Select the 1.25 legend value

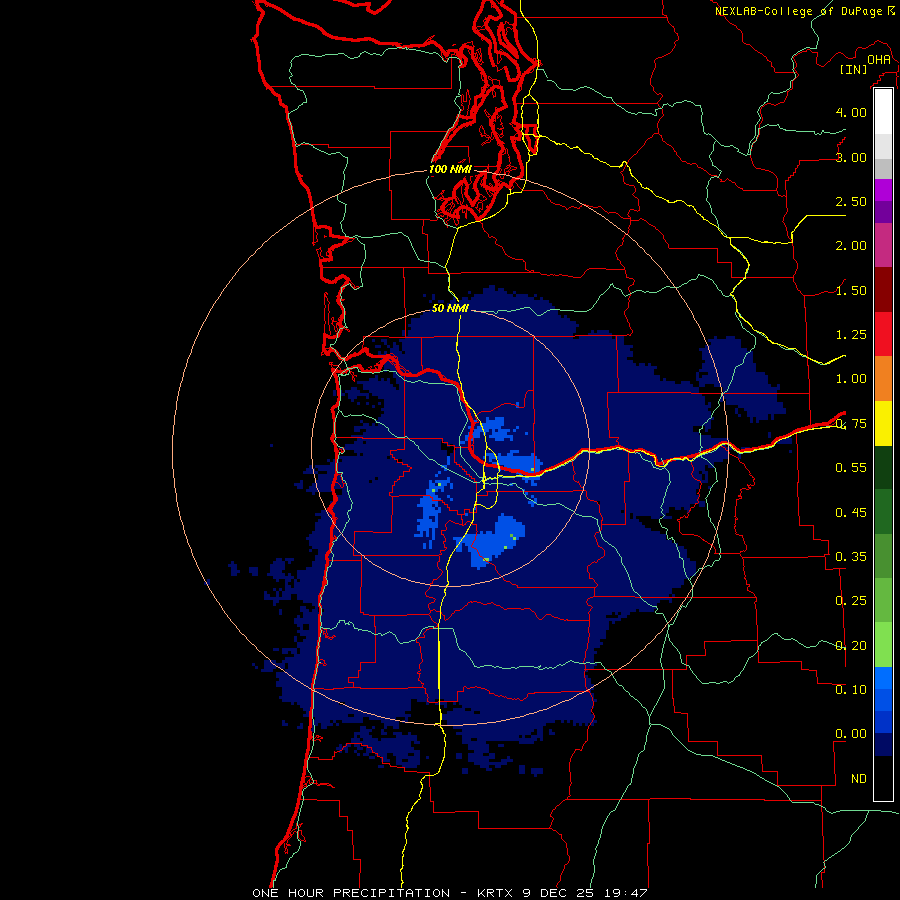851,335
